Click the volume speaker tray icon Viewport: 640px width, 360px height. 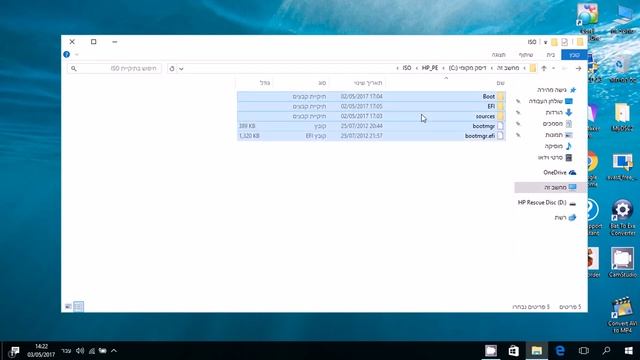pos(80,351)
